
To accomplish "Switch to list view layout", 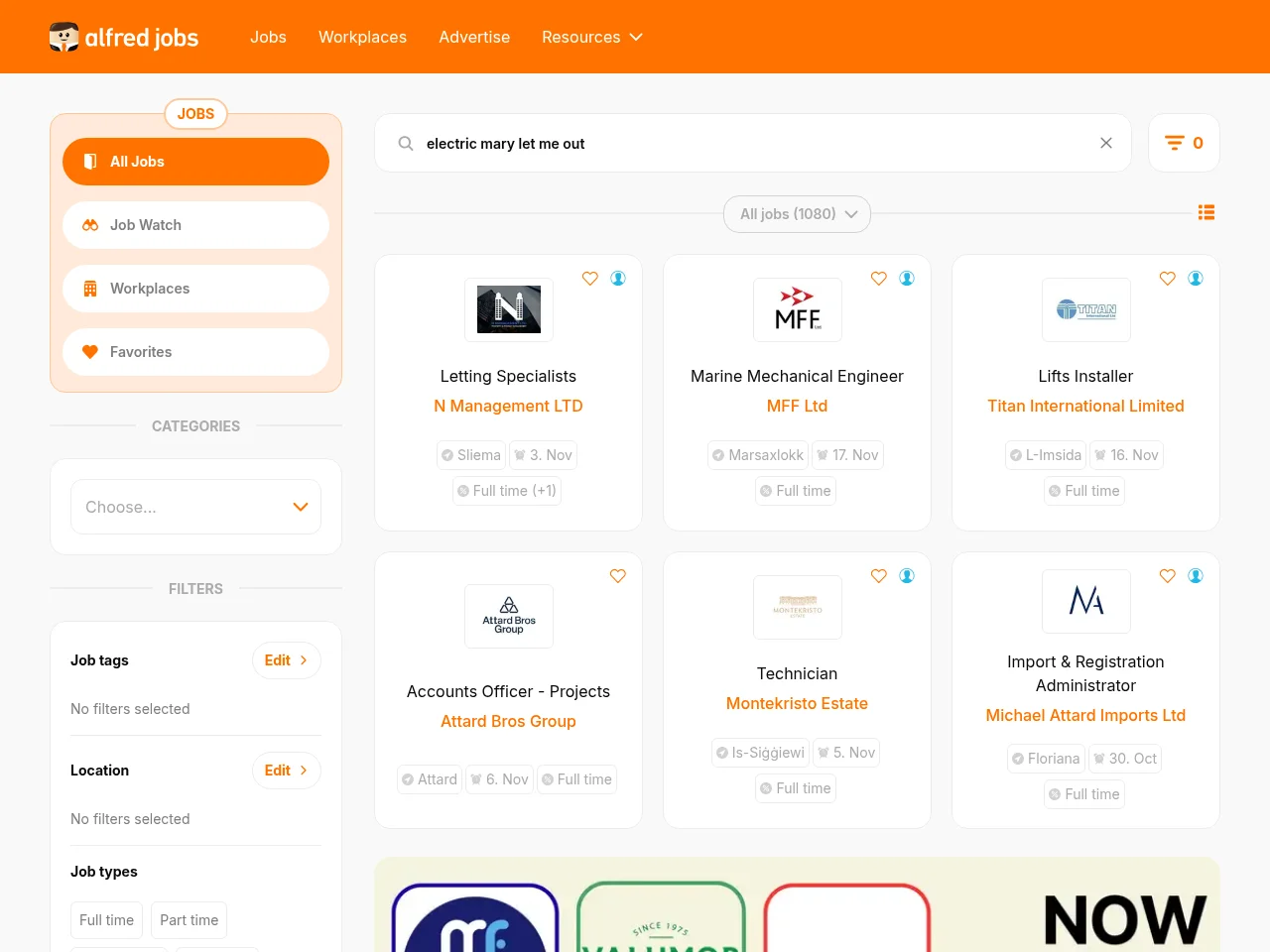I will pos(1206,212).
